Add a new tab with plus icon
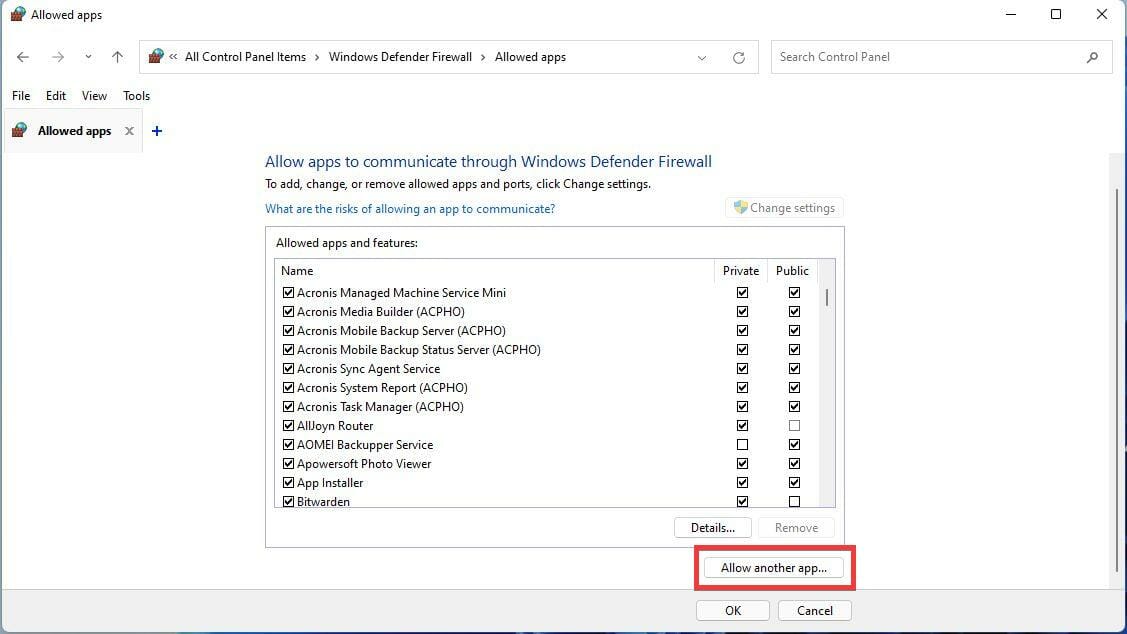 click(157, 131)
